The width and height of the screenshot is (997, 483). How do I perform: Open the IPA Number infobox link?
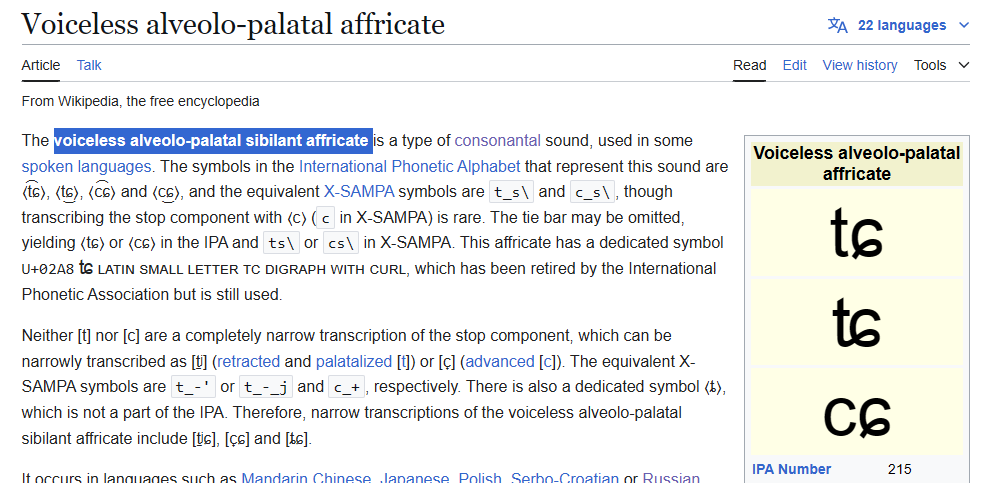pos(792,469)
